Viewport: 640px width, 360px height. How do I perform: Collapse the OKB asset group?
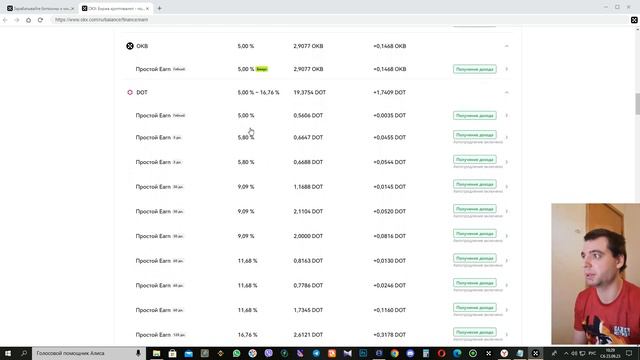[x=507, y=46]
